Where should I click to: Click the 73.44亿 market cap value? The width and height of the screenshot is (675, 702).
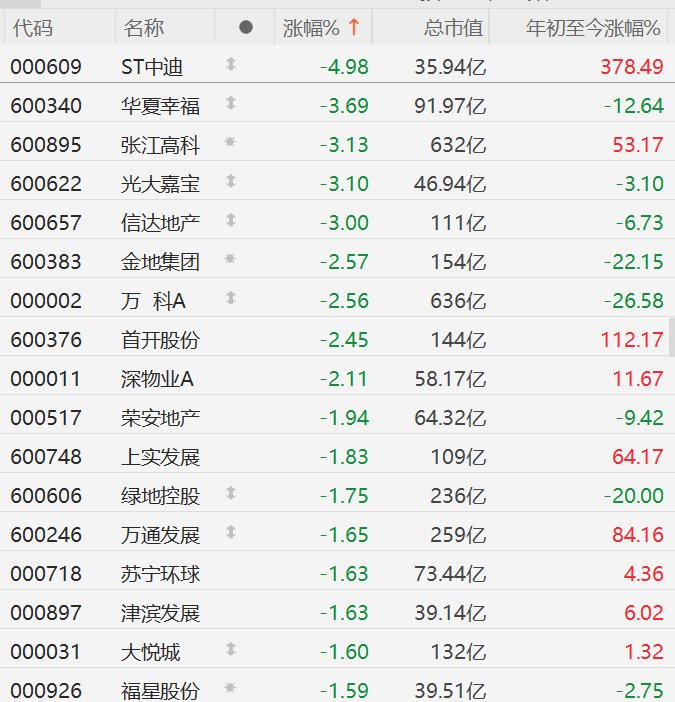point(450,574)
